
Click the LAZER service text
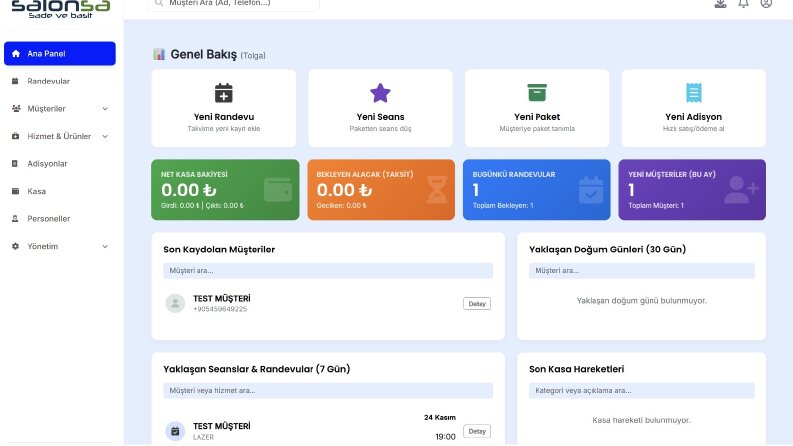[203, 437]
